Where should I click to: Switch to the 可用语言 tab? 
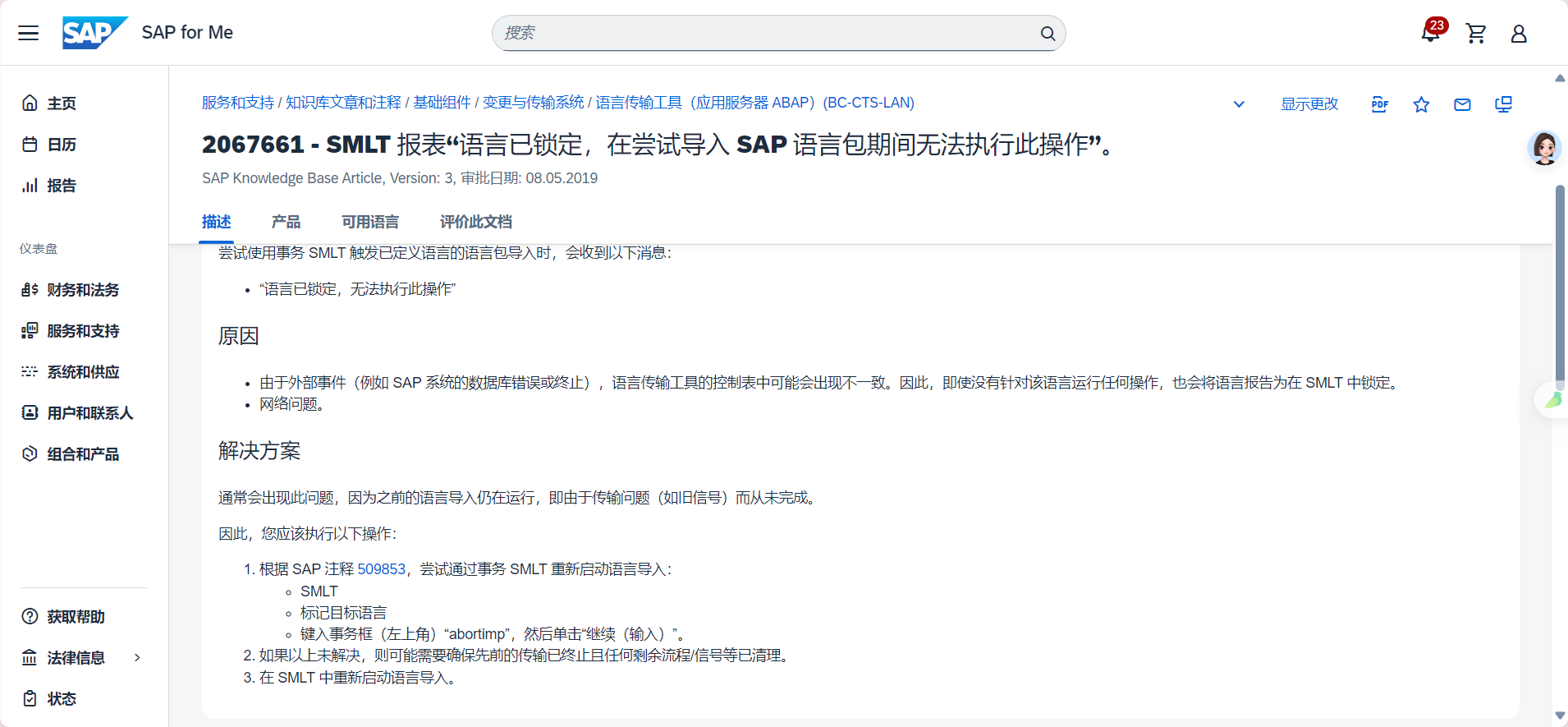pyautogui.click(x=370, y=222)
